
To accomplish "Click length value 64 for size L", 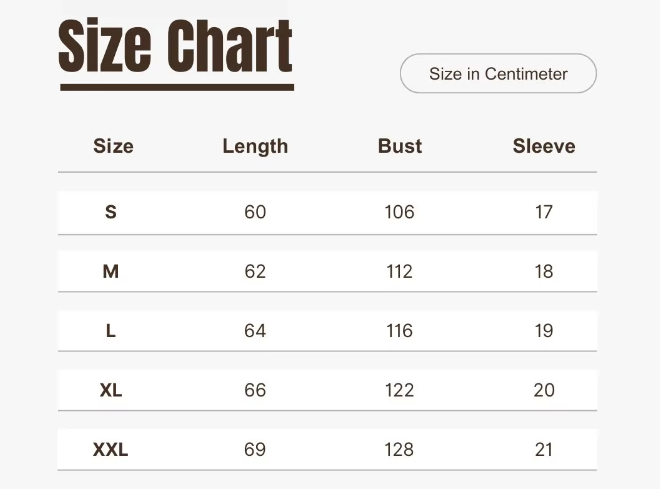I will (255, 331).
